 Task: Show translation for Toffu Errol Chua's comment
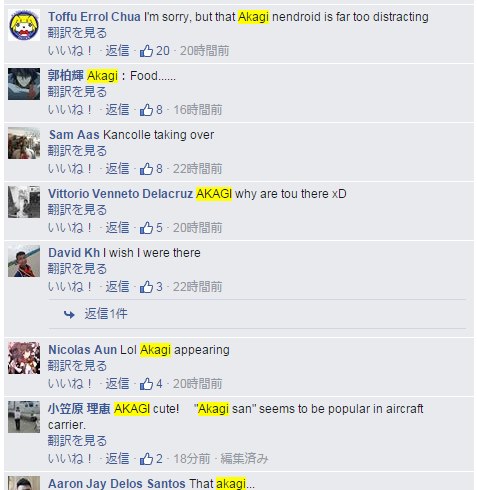[77, 33]
